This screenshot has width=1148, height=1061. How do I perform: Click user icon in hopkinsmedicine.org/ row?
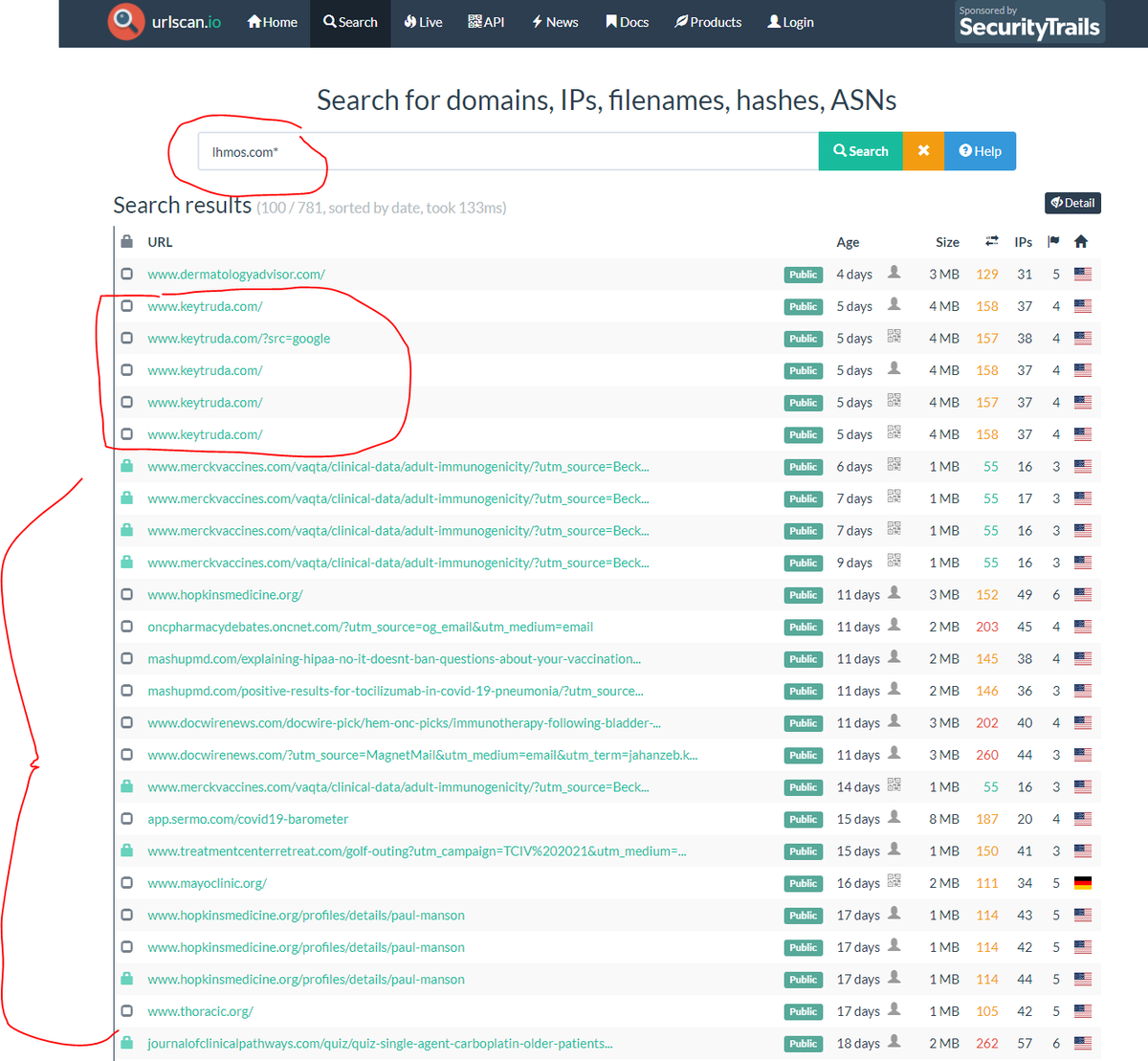tap(894, 593)
